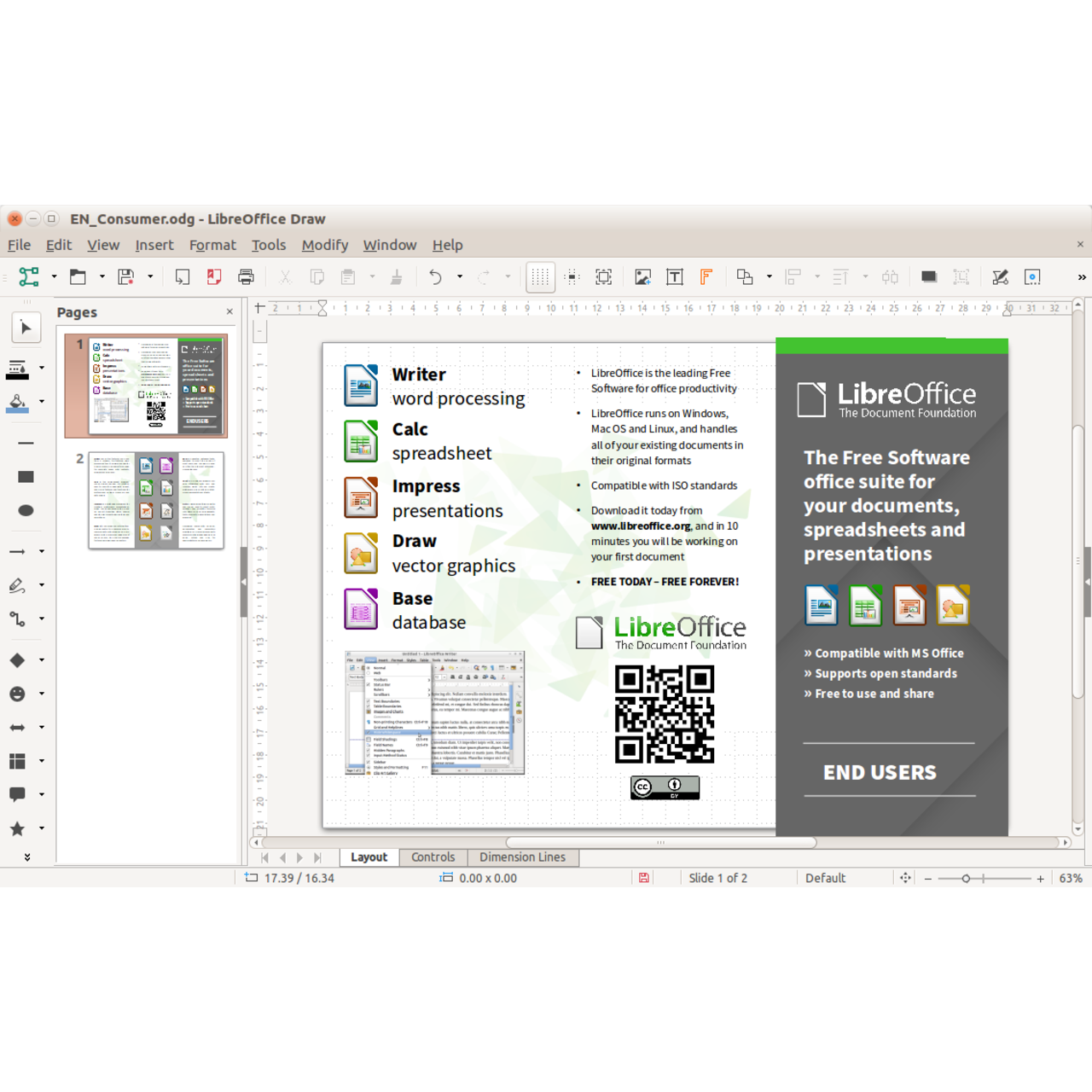This screenshot has height=1092, width=1092.
Task: Open the Basic Shapes dropdown arrow
Action: (x=40, y=659)
